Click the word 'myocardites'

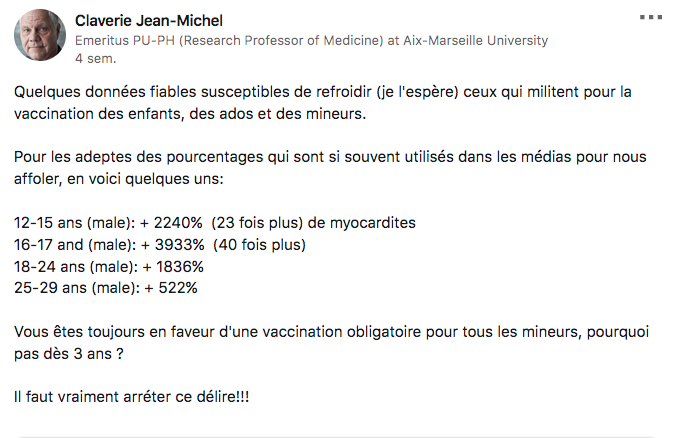373,223
